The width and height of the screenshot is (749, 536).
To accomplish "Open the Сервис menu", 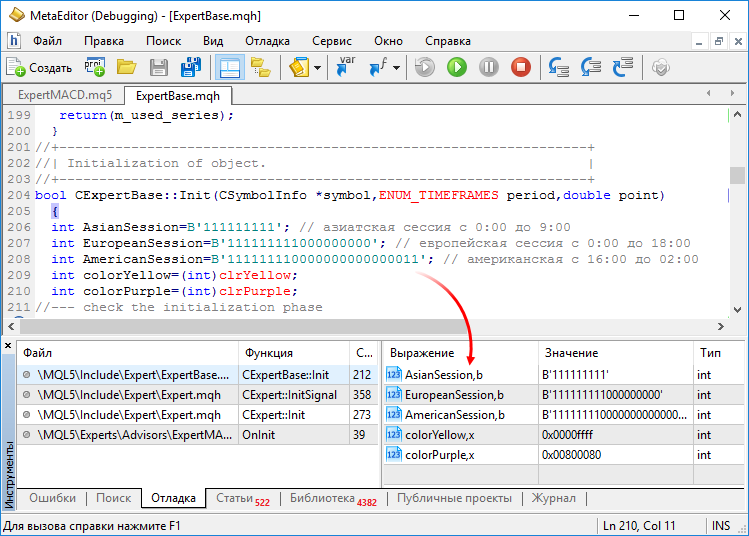I will click(x=332, y=41).
